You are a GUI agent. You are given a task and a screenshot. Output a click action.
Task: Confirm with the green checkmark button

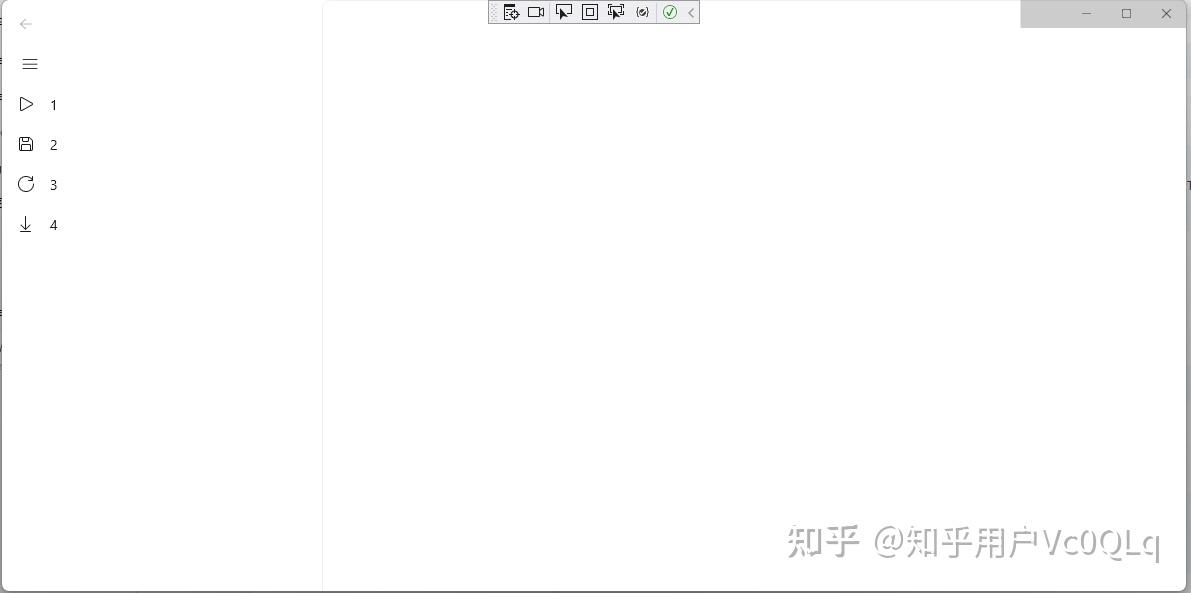[x=669, y=12]
